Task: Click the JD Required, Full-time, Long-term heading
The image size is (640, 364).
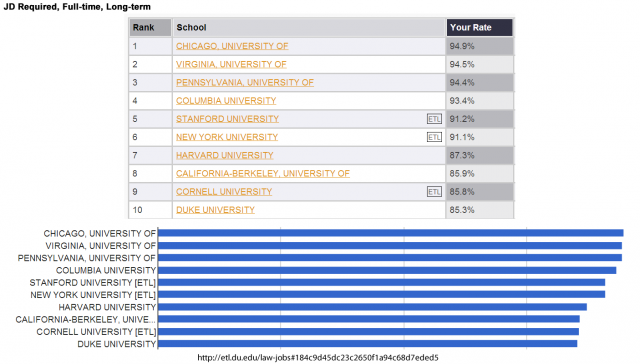Action: [x=77, y=7]
